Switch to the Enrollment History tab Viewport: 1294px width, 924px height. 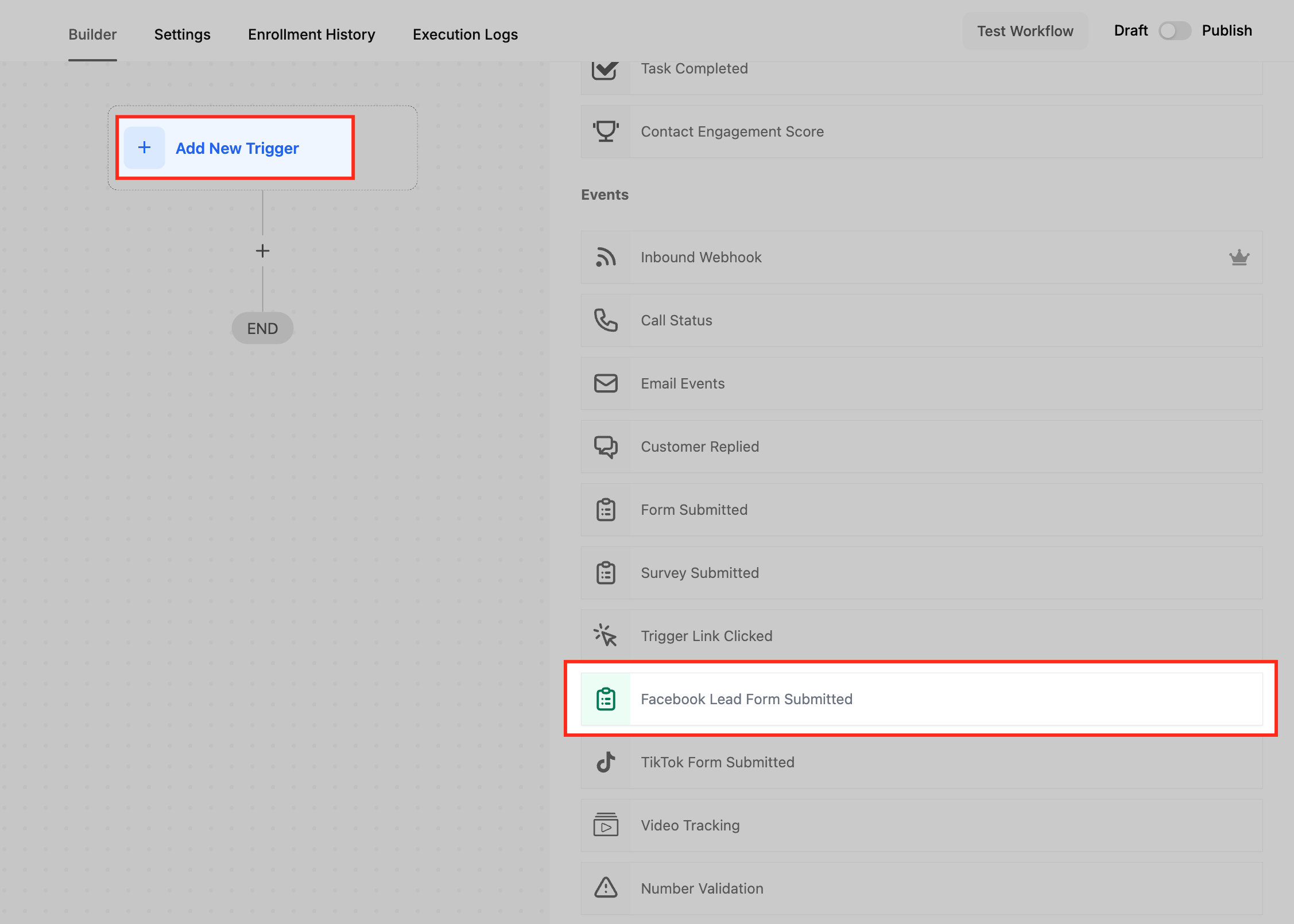[311, 34]
